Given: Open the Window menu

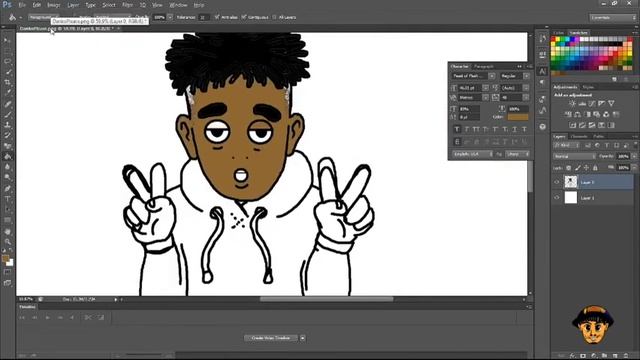Looking at the screenshot, I should tap(178, 5).
